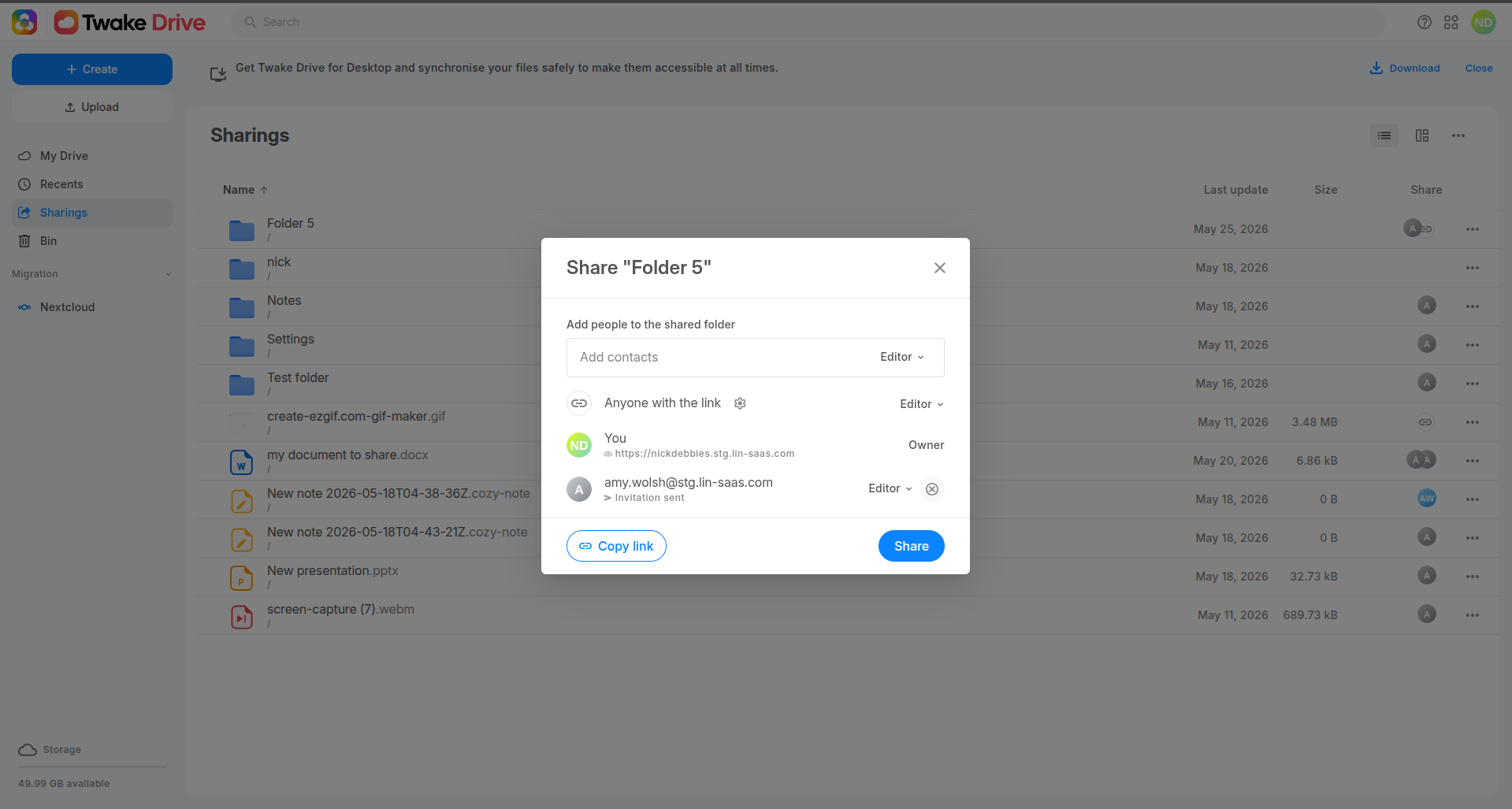Screen dimensions: 1512x809
Task: Click the Upload button
Action: 92,107
